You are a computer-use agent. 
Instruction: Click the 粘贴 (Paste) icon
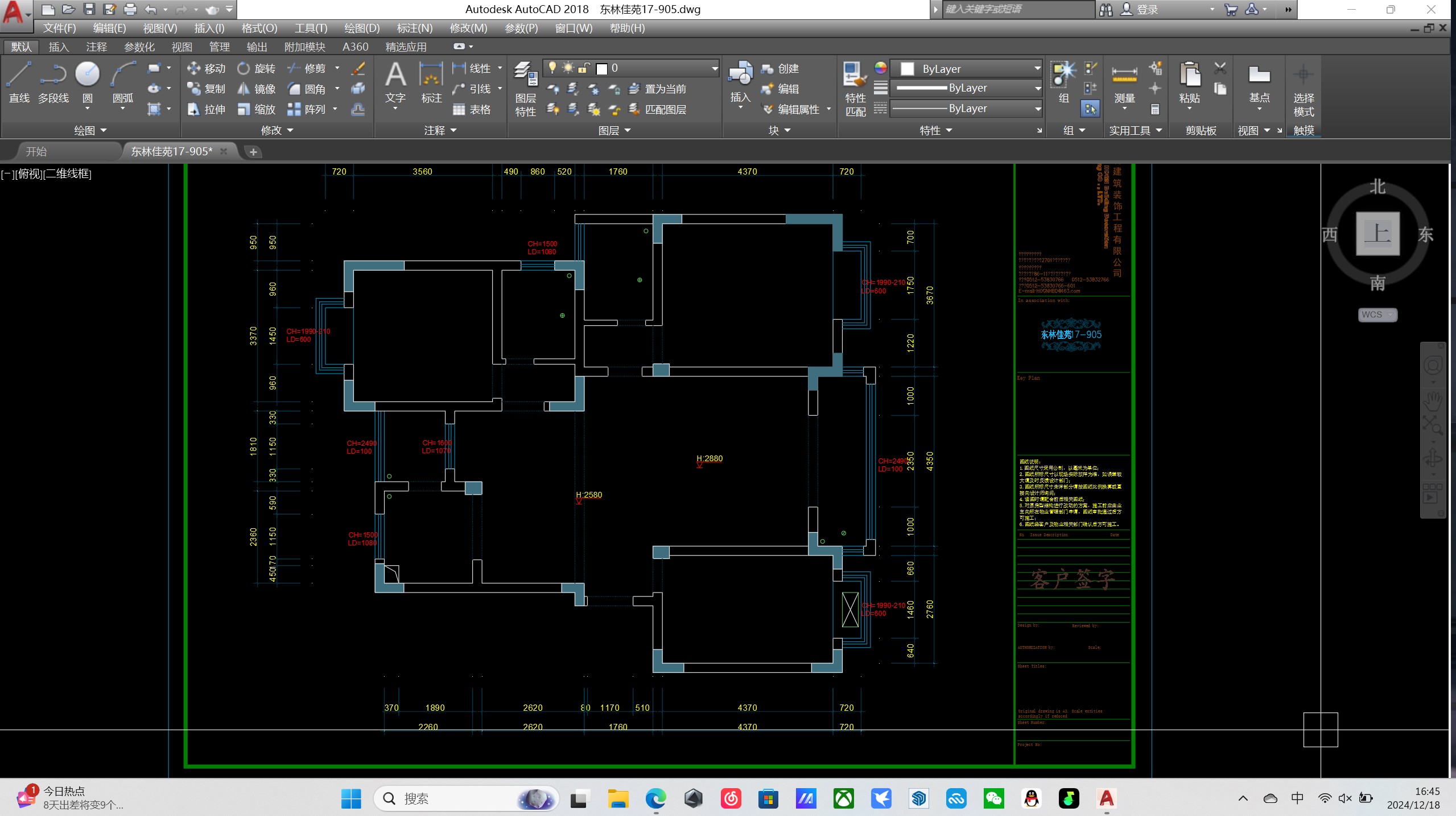(x=1189, y=83)
